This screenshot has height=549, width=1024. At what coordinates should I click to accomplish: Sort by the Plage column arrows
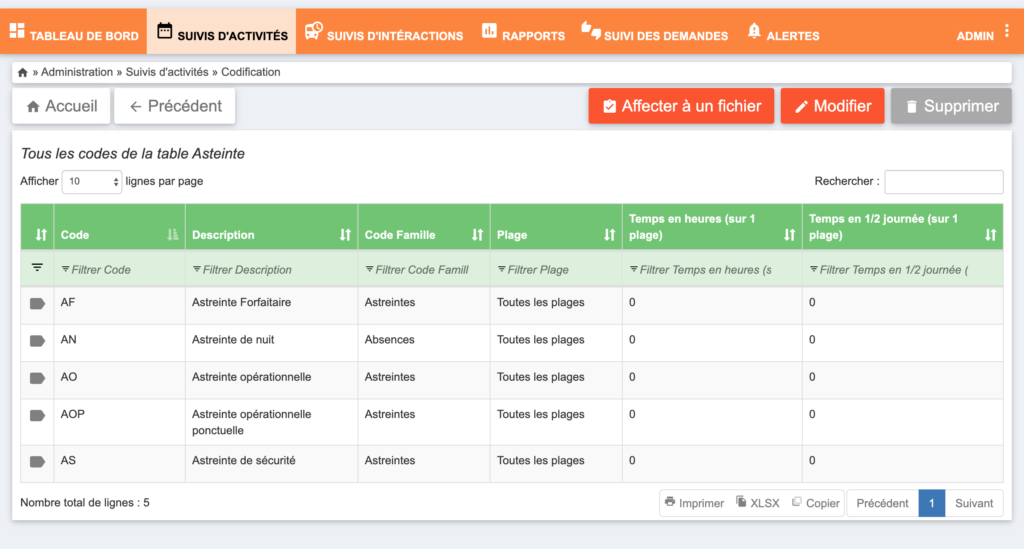coord(609,234)
